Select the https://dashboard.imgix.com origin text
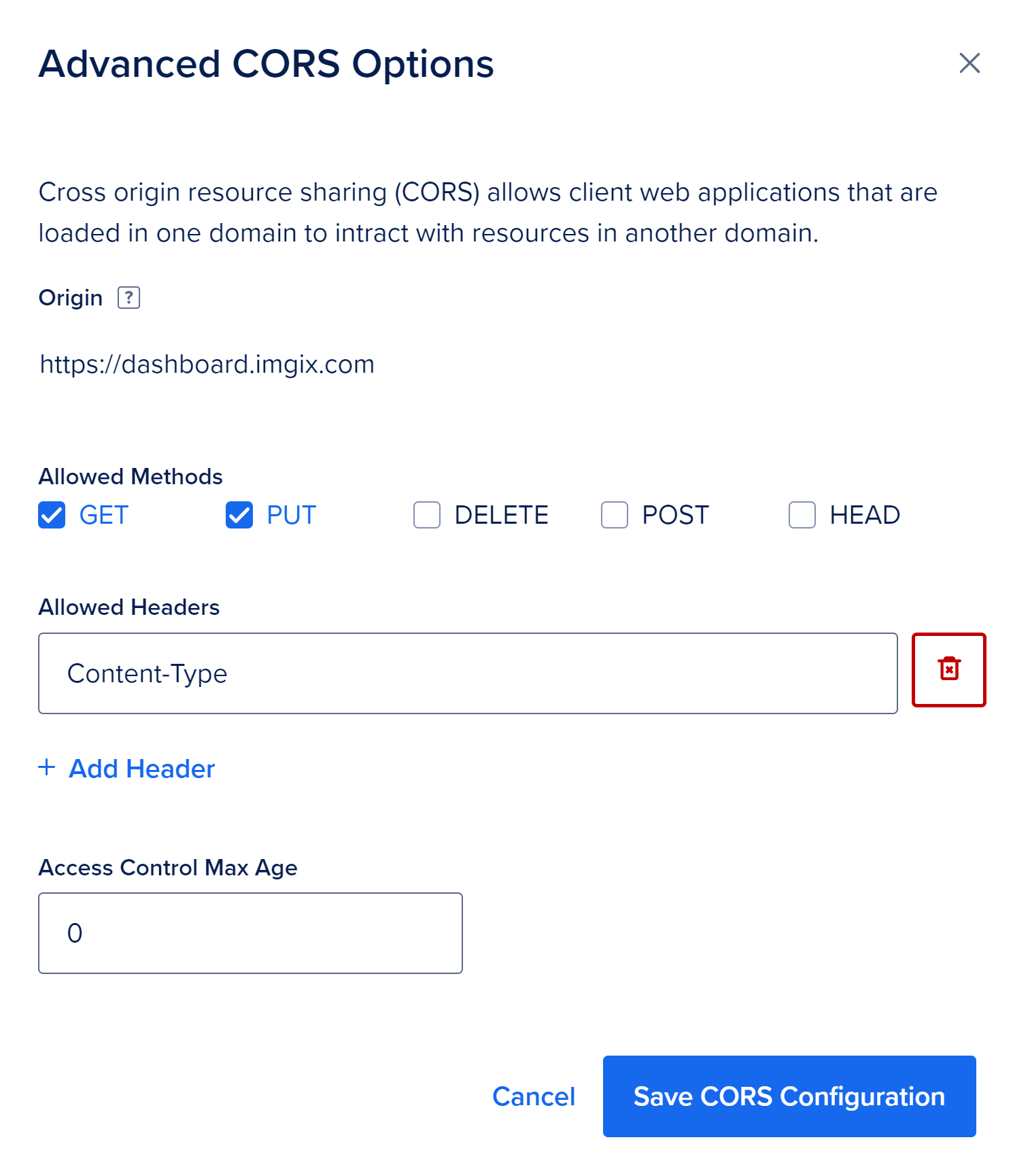 [206, 364]
